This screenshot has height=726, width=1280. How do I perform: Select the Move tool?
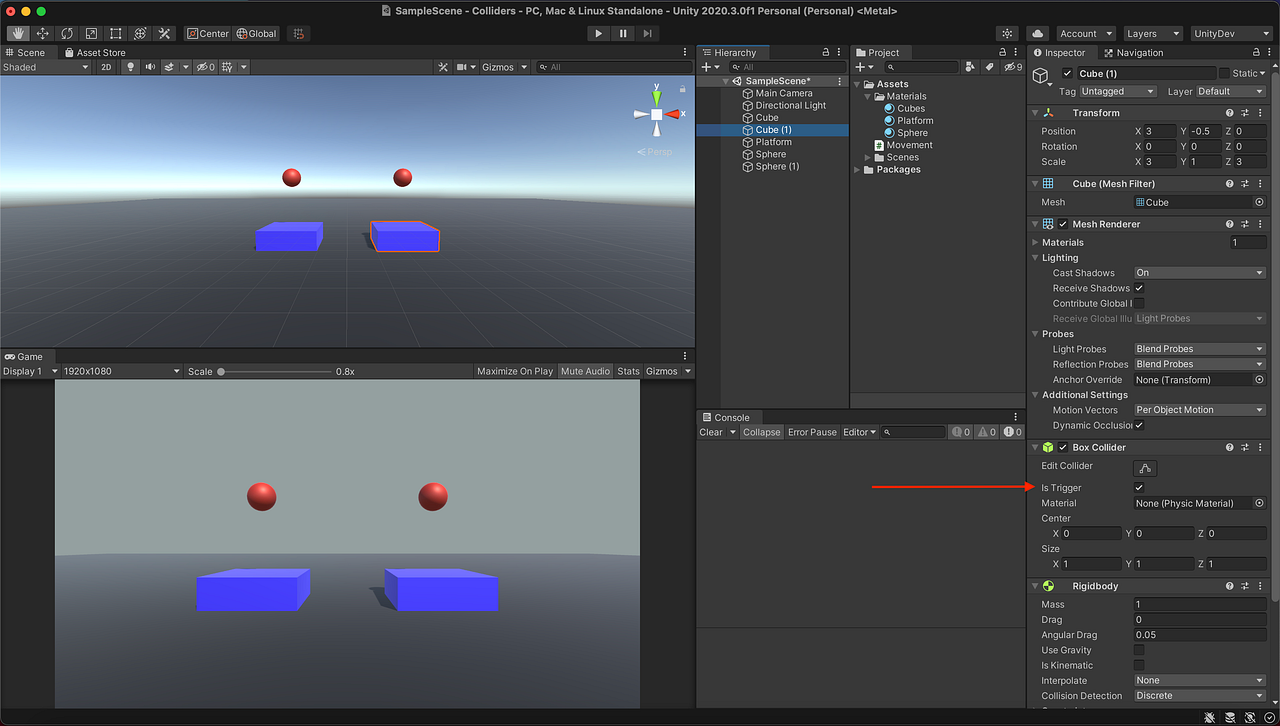pos(41,33)
